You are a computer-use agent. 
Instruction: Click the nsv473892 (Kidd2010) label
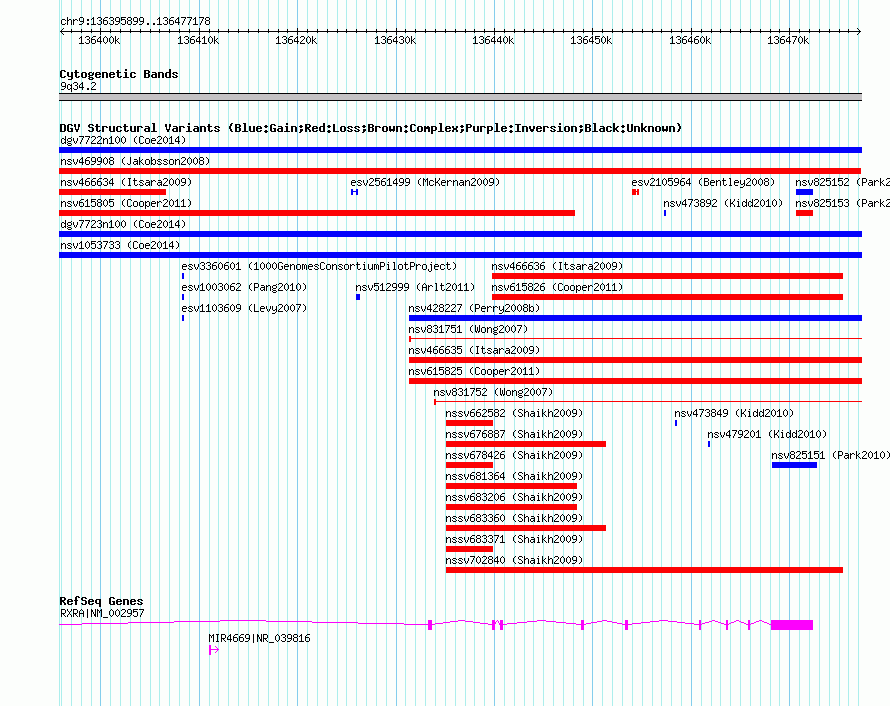[x=723, y=203]
